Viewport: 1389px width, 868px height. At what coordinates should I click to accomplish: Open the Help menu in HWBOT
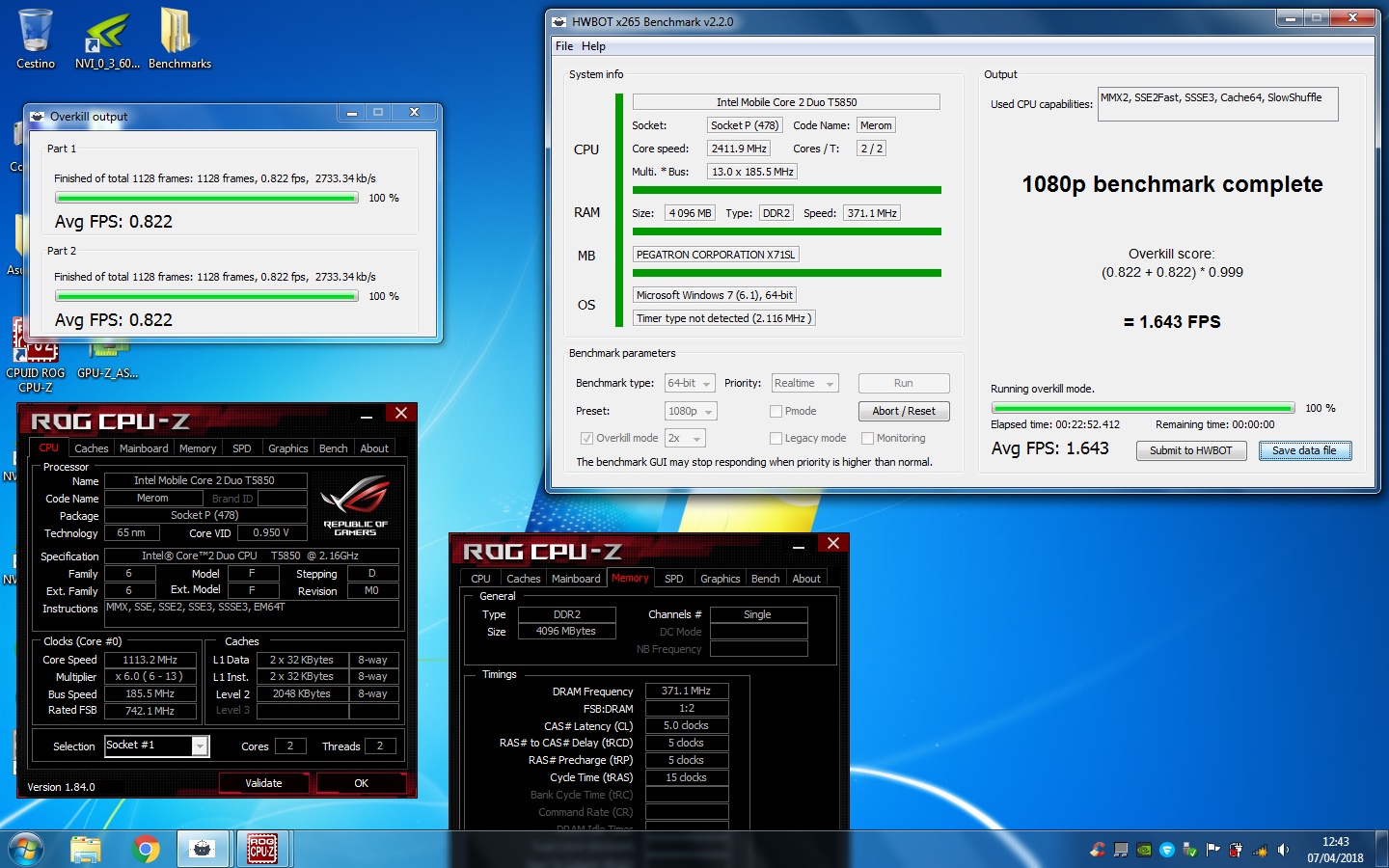(x=593, y=46)
